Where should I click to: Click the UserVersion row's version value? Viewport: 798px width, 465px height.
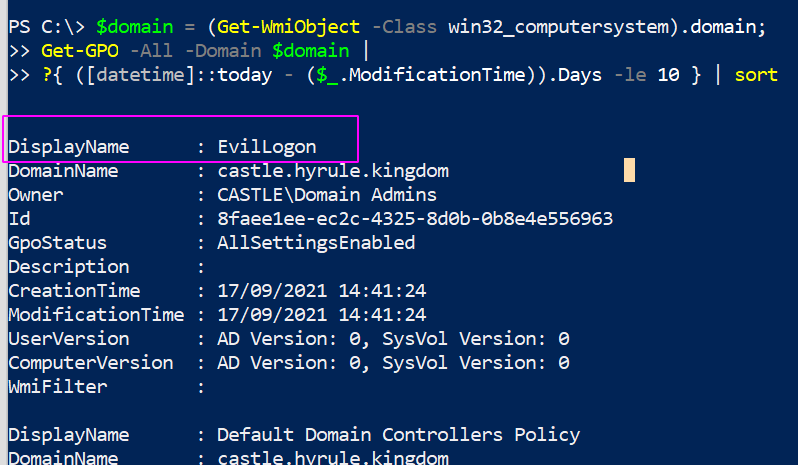393,339
